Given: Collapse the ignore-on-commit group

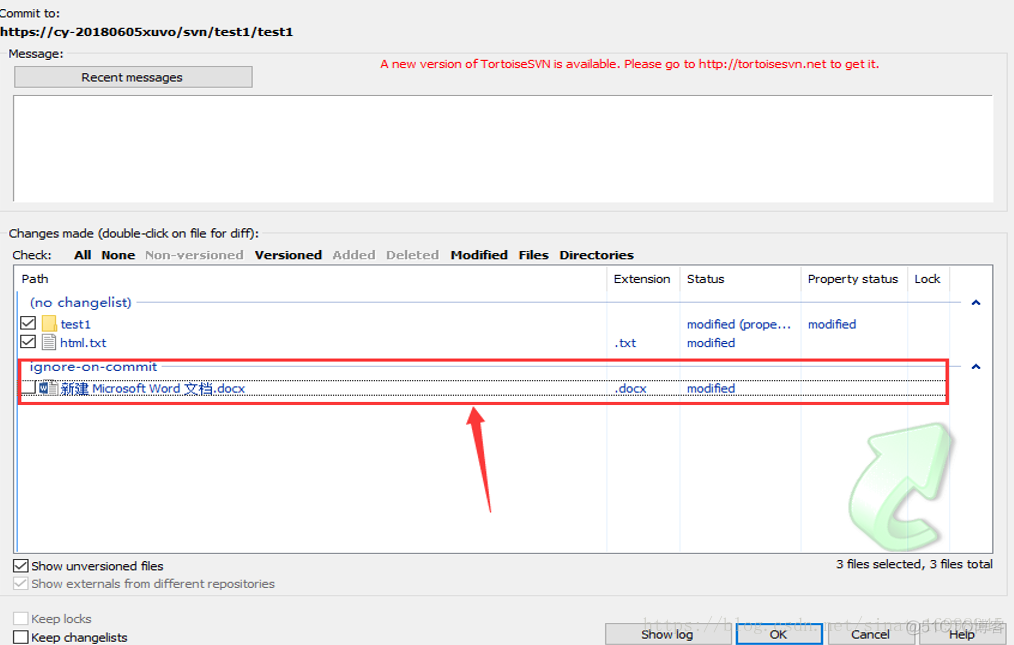Looking at the screenshot, I should click(976, 366).
